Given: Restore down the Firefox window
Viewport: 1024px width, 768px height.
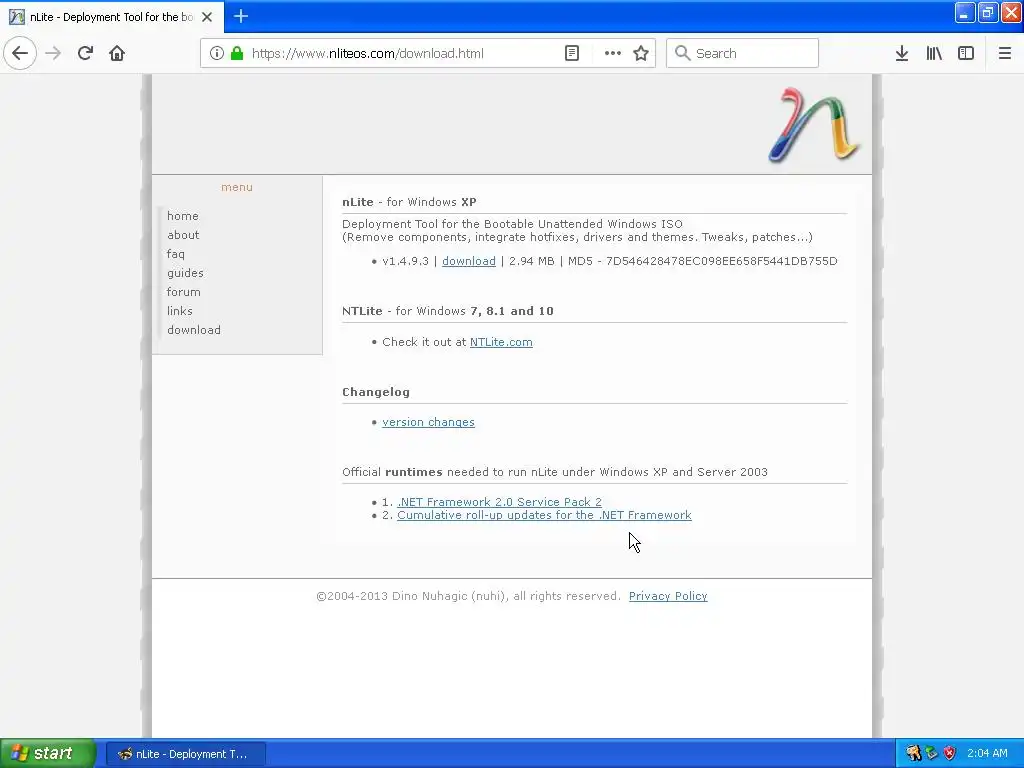Looking at the screenshot, I should [x=988, y=12].
